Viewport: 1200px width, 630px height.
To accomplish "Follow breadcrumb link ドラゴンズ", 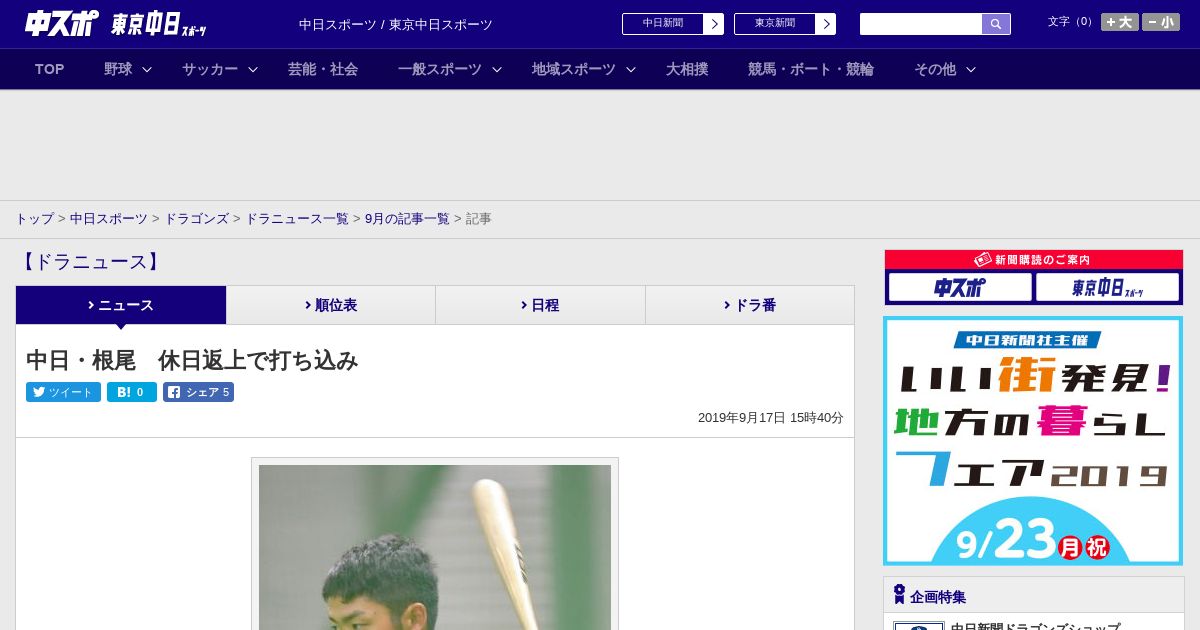I will click(197, 219).
